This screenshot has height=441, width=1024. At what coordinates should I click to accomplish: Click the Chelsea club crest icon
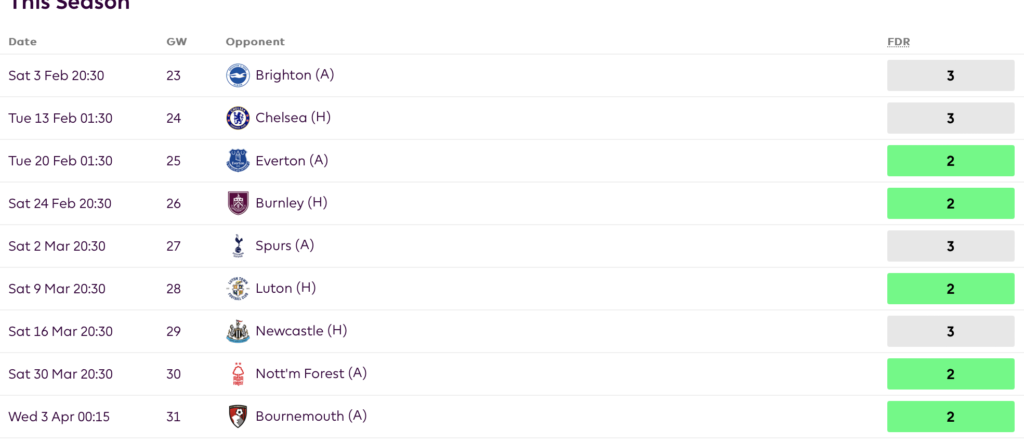point(238,118)
